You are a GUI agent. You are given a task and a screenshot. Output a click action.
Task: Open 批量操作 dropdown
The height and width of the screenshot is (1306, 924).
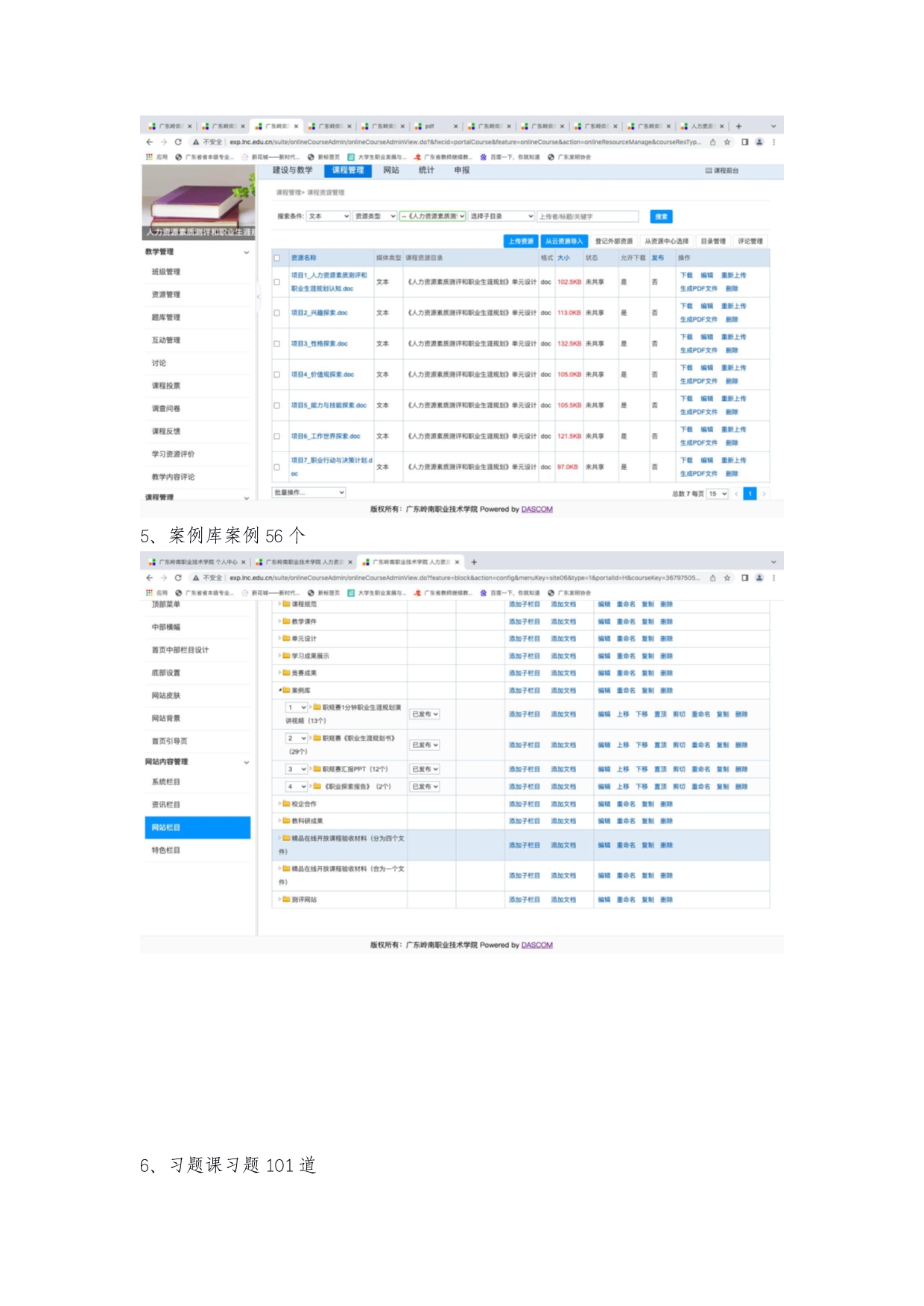tap(308, 492)
